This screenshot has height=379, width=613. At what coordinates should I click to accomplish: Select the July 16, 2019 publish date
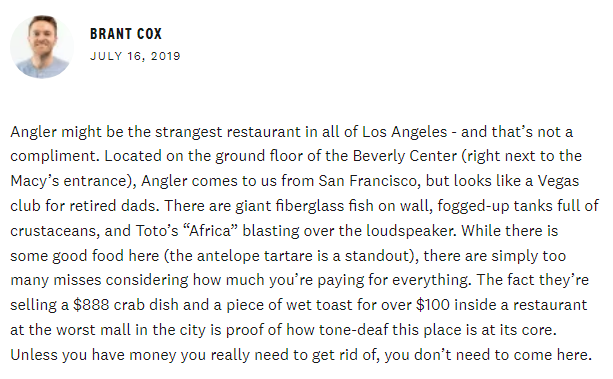click(x=135, y=56)
